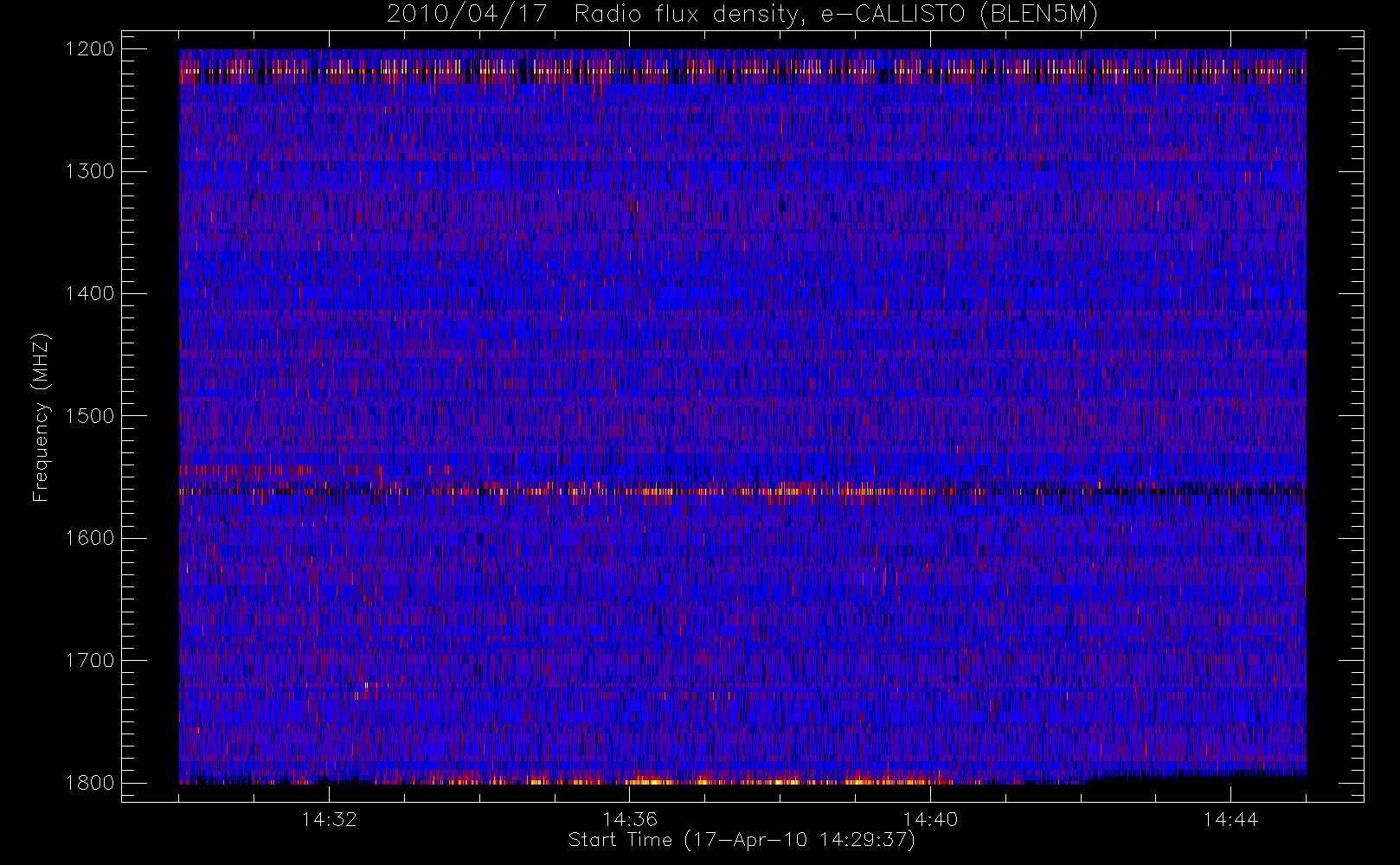Click the interference line near 1220 MHz
This screenshot has height=865, width=1400.
(x=742, y=71)
